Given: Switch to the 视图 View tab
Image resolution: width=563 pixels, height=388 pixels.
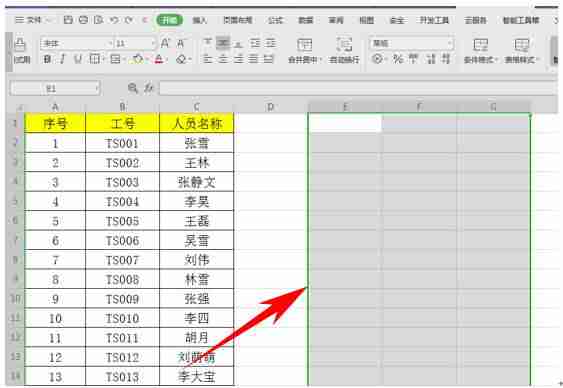Looking at the screenshot, I should tap(366, 20).
